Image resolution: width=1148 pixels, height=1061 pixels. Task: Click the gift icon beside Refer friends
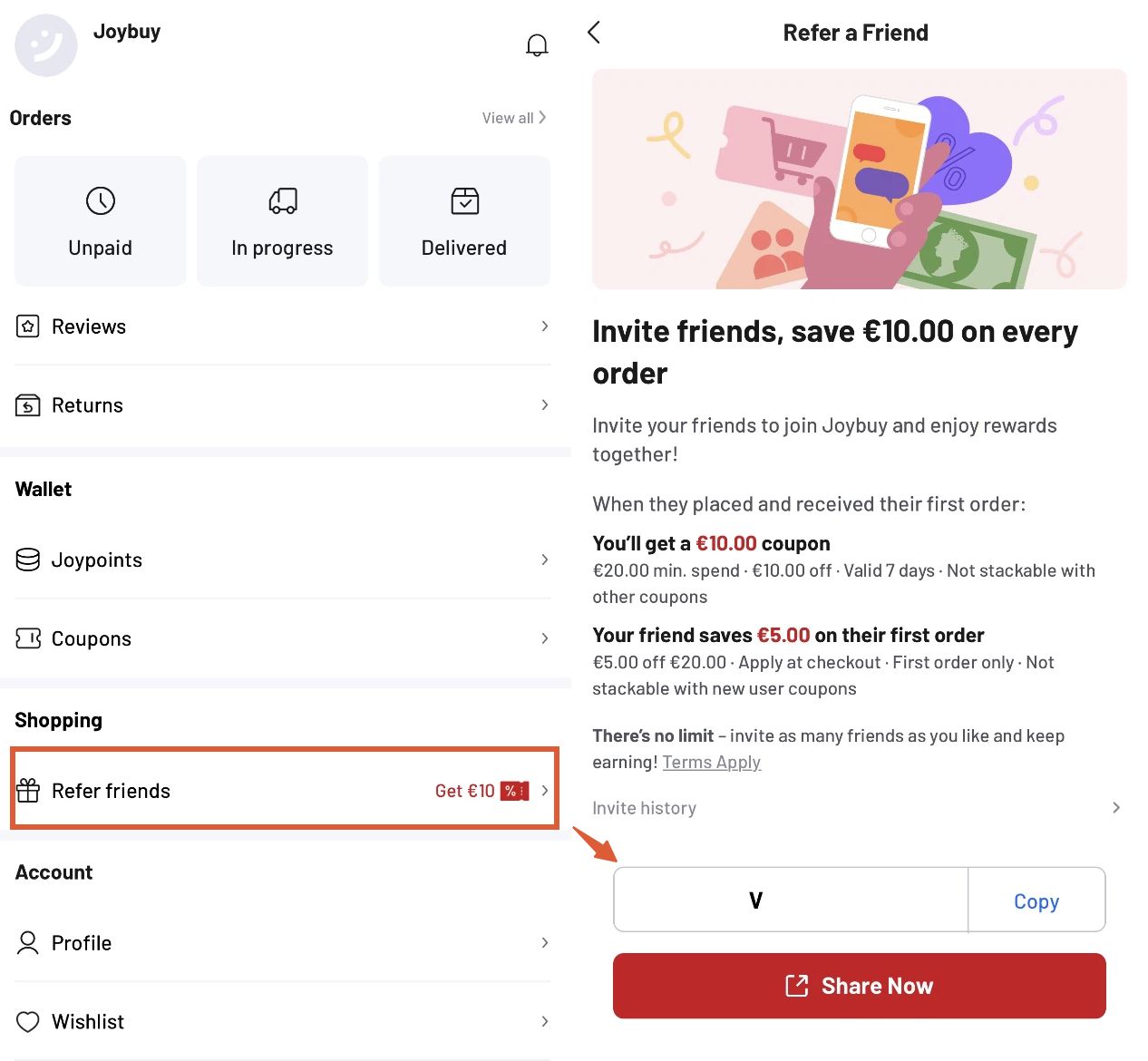(28, 791)
